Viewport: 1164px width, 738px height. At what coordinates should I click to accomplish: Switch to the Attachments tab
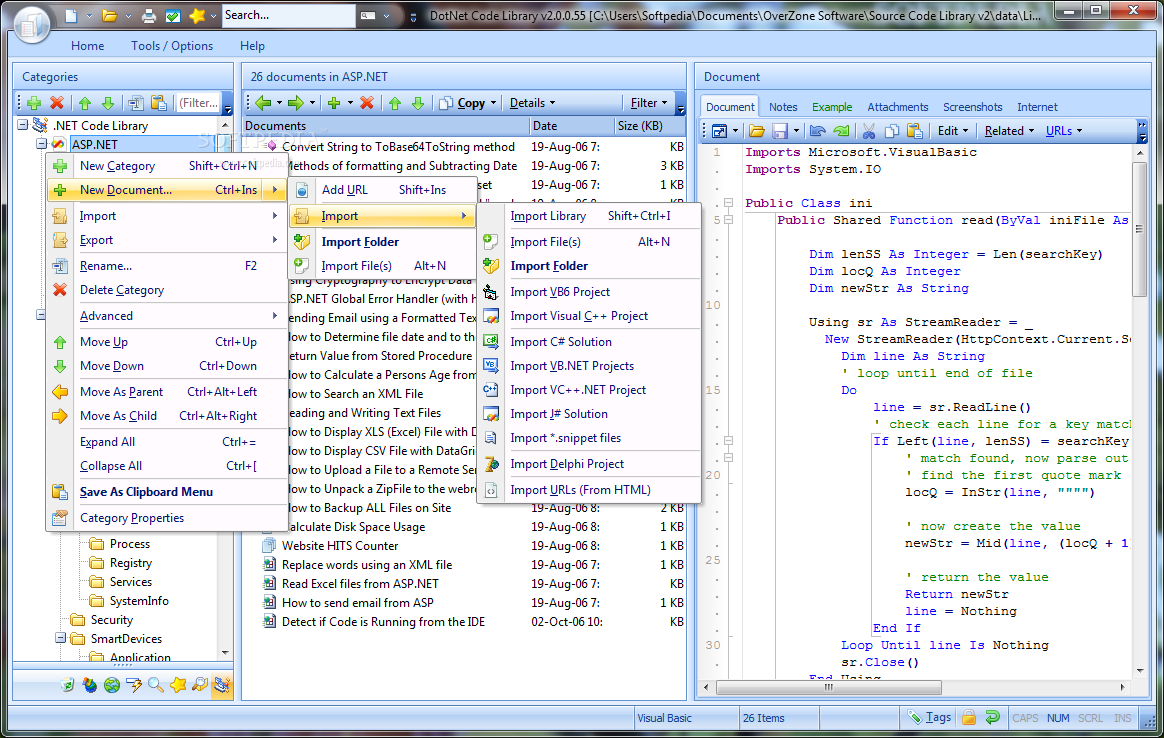897,107
